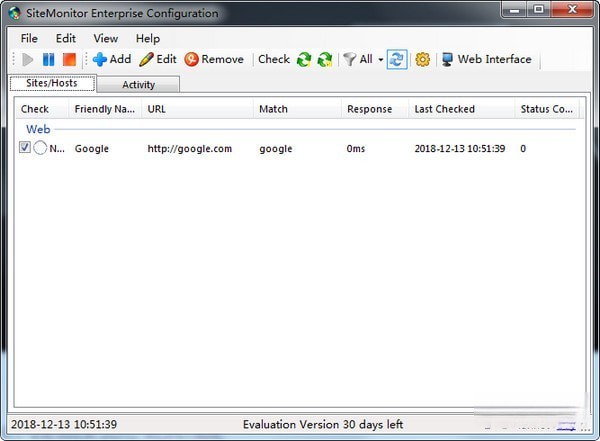The width and height of the screenshot is (600, 441).
Task: Click the 0ms response value
Action: pyautogui.click(x=356, y=149)
